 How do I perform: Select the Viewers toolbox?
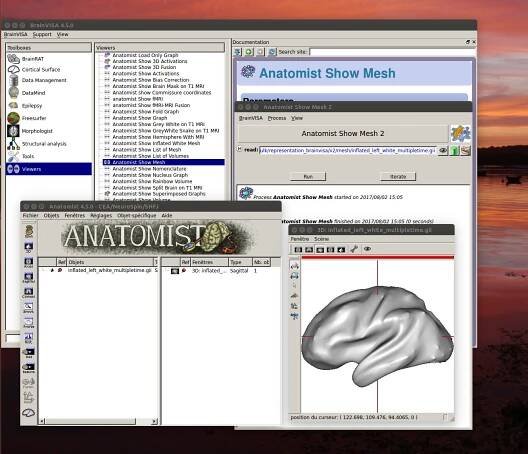pyautogui.click(x=48, y=169)
